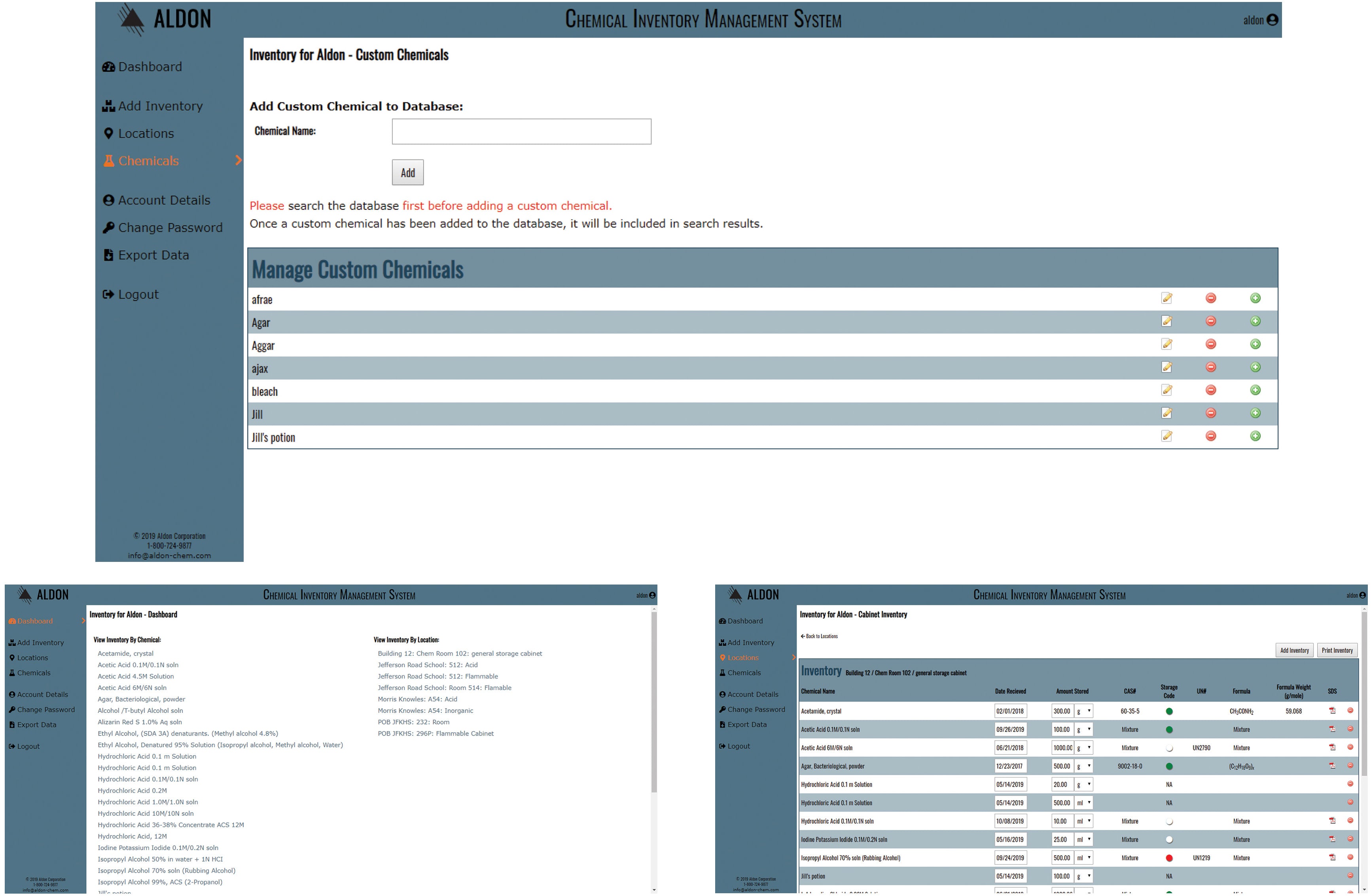Open Export Data in Cabinet Inventory sidebar
The width and height of the screenshot is (1371, 896).
point(743,724)
